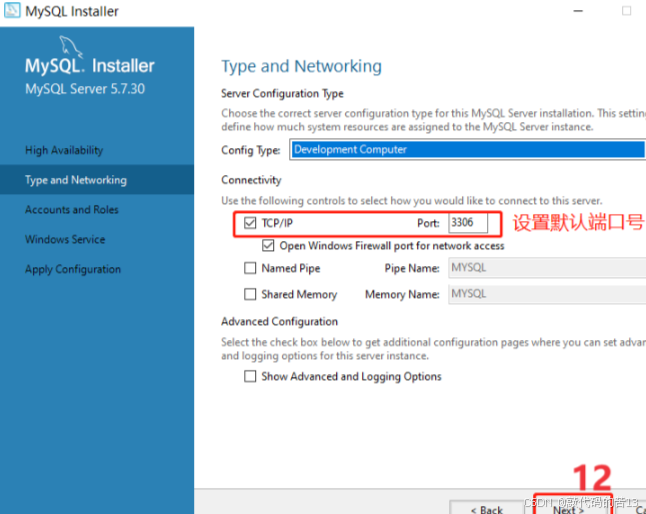Open the Config Type dropdown
Image resolution: width=646 pixels, height=514 pixels.
coord(468,149)
